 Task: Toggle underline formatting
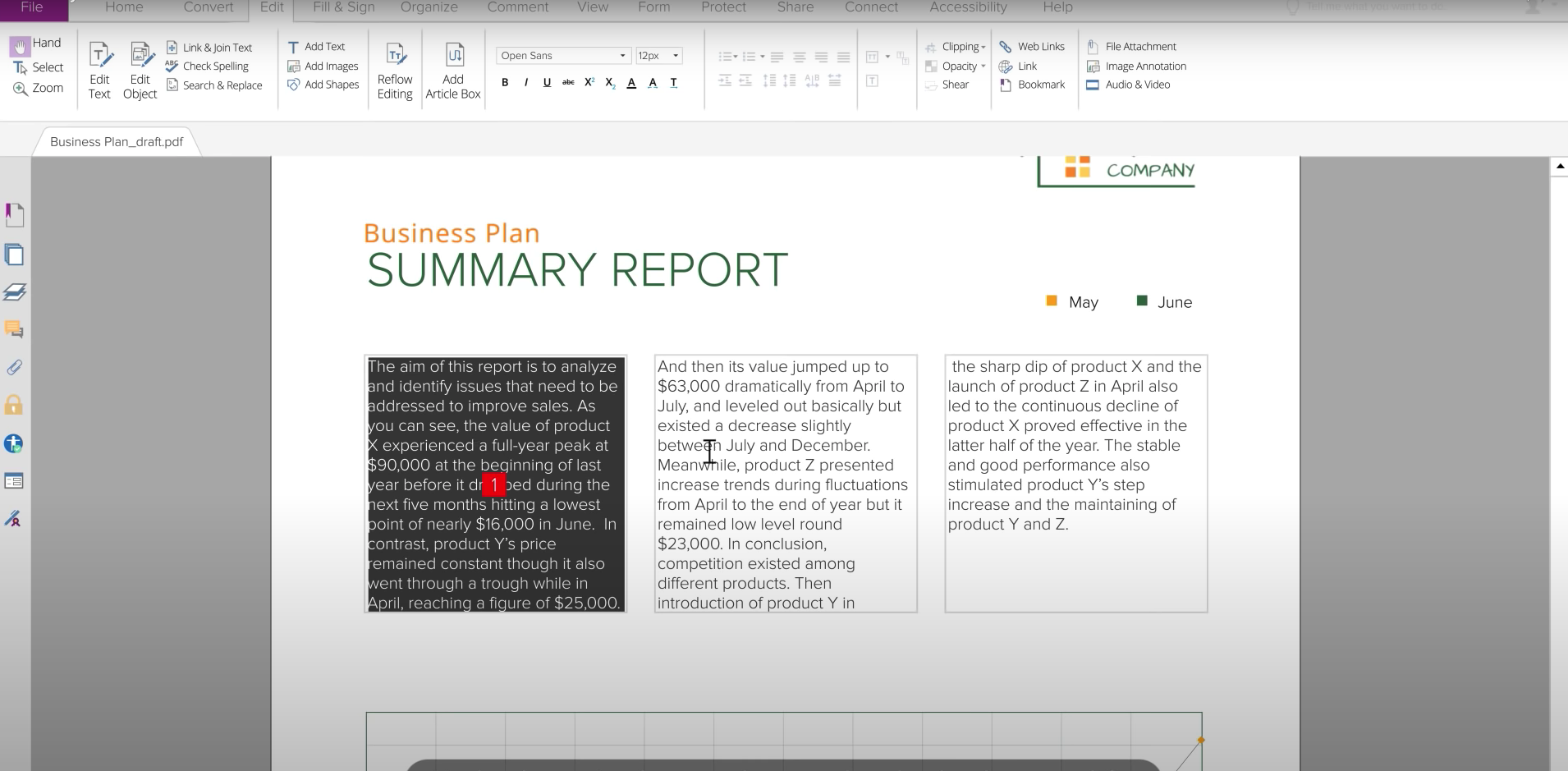548,82
